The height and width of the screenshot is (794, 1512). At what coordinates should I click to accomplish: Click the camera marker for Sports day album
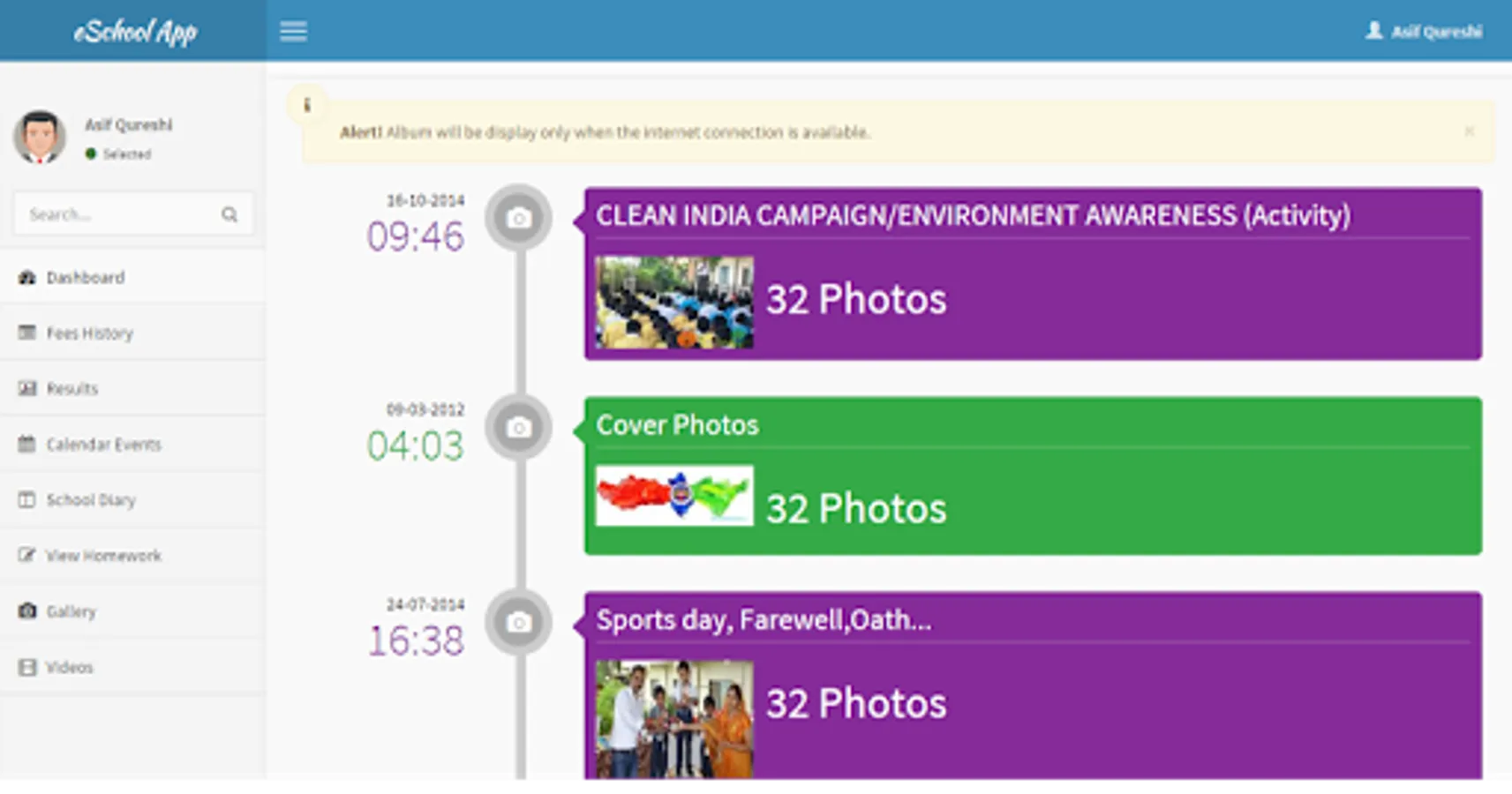pos(519,622)
